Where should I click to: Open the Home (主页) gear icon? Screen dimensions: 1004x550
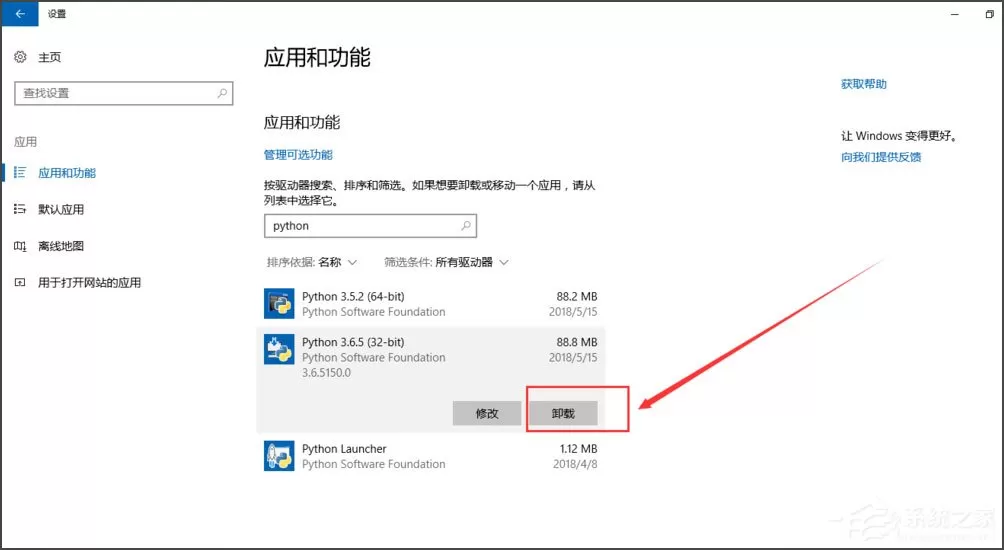[x=20, y=57]
